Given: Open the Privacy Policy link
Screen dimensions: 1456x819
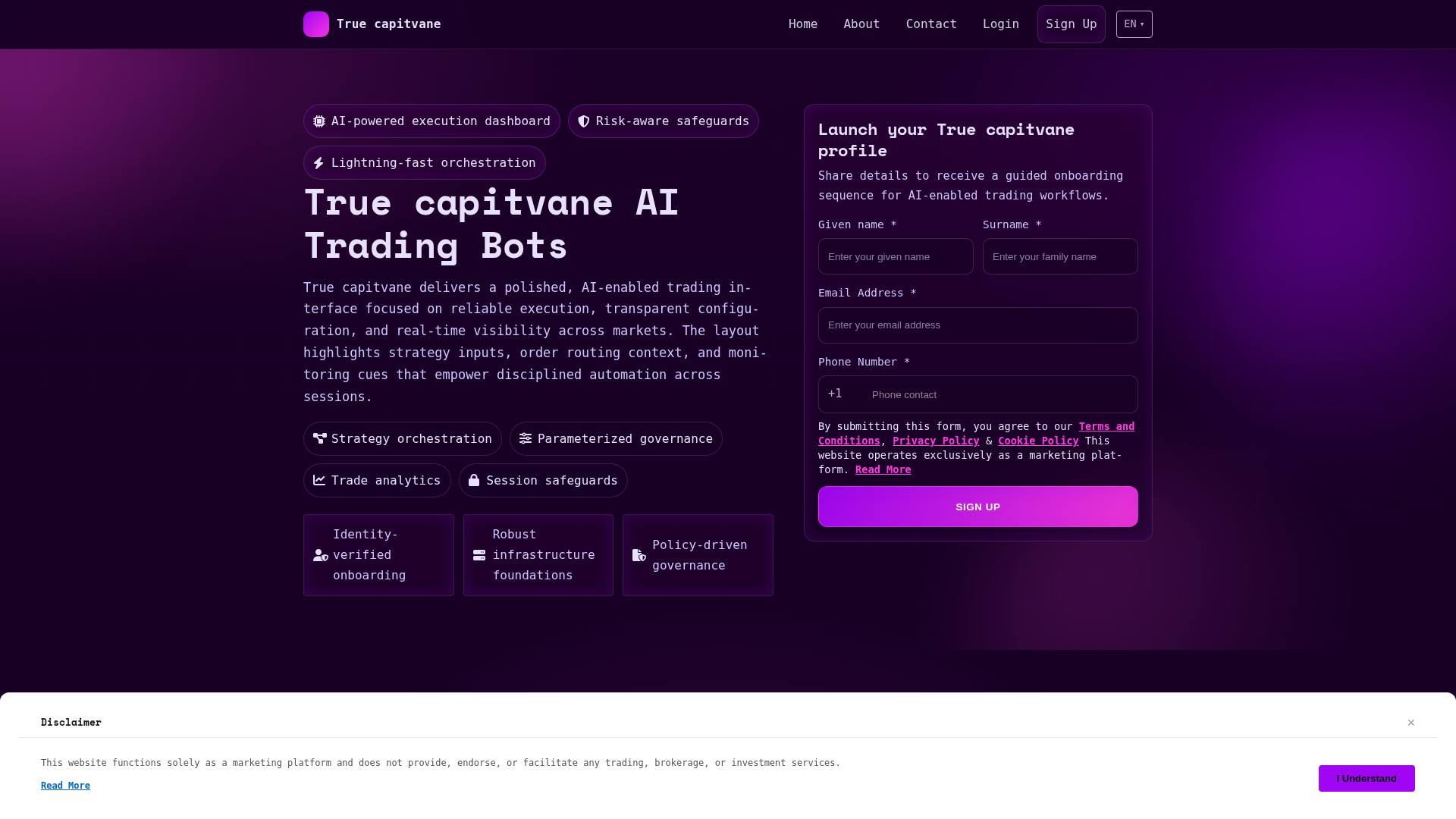Looking at the screenshot, I should click(936, 441).
